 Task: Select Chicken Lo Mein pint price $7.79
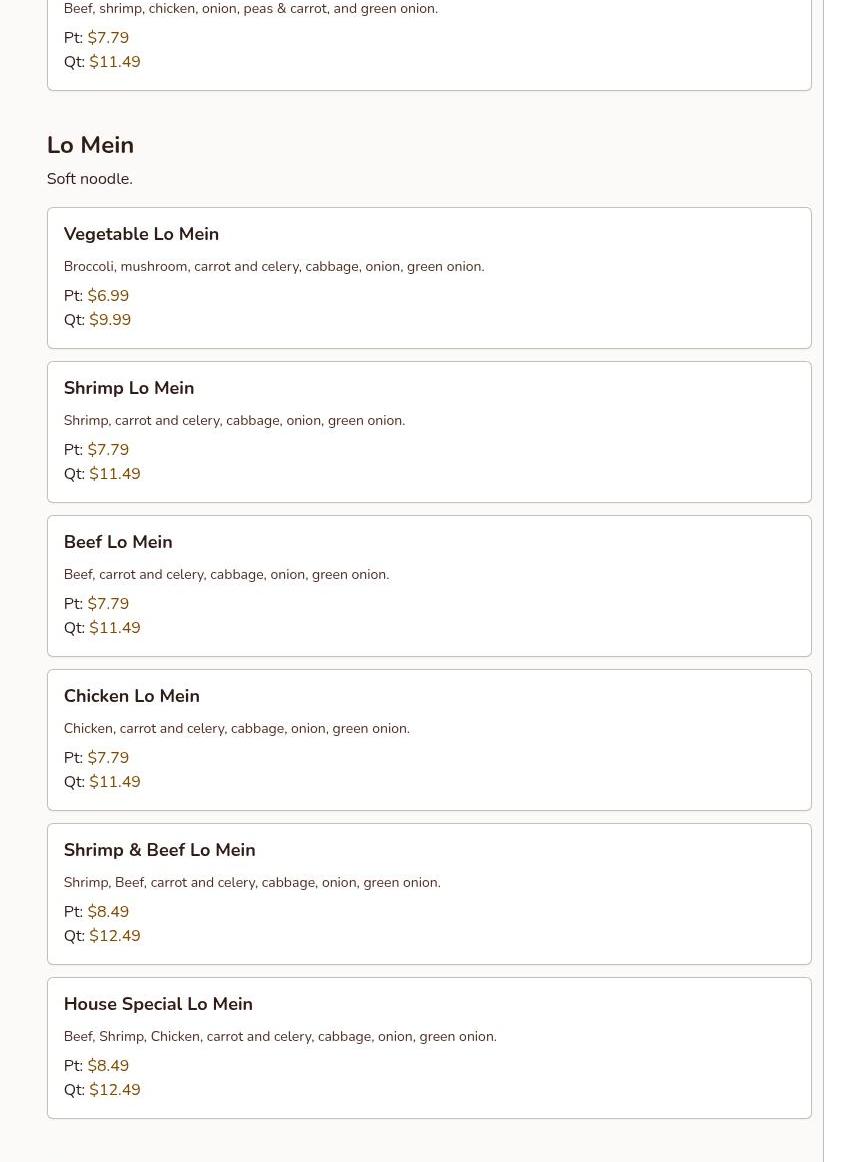pos(108,758)
